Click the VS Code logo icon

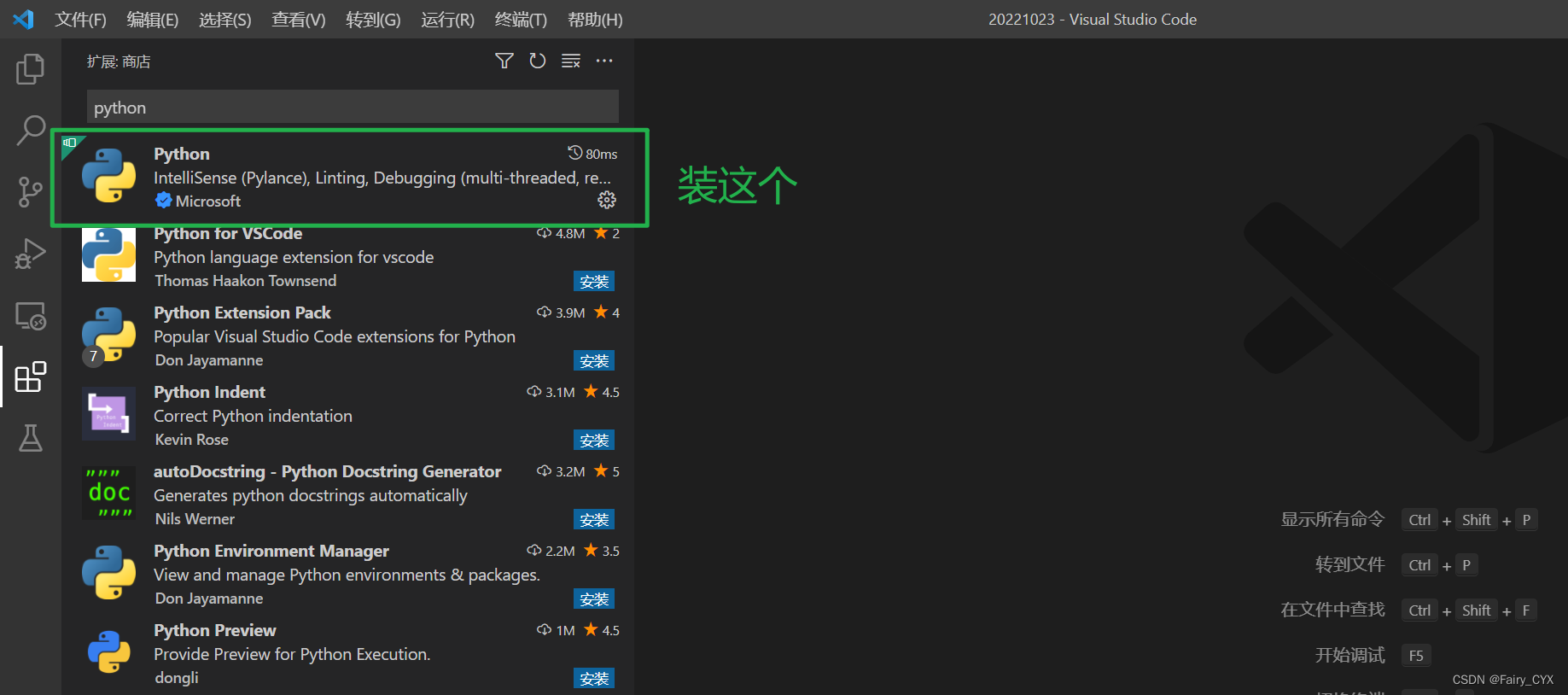point(23,19)
